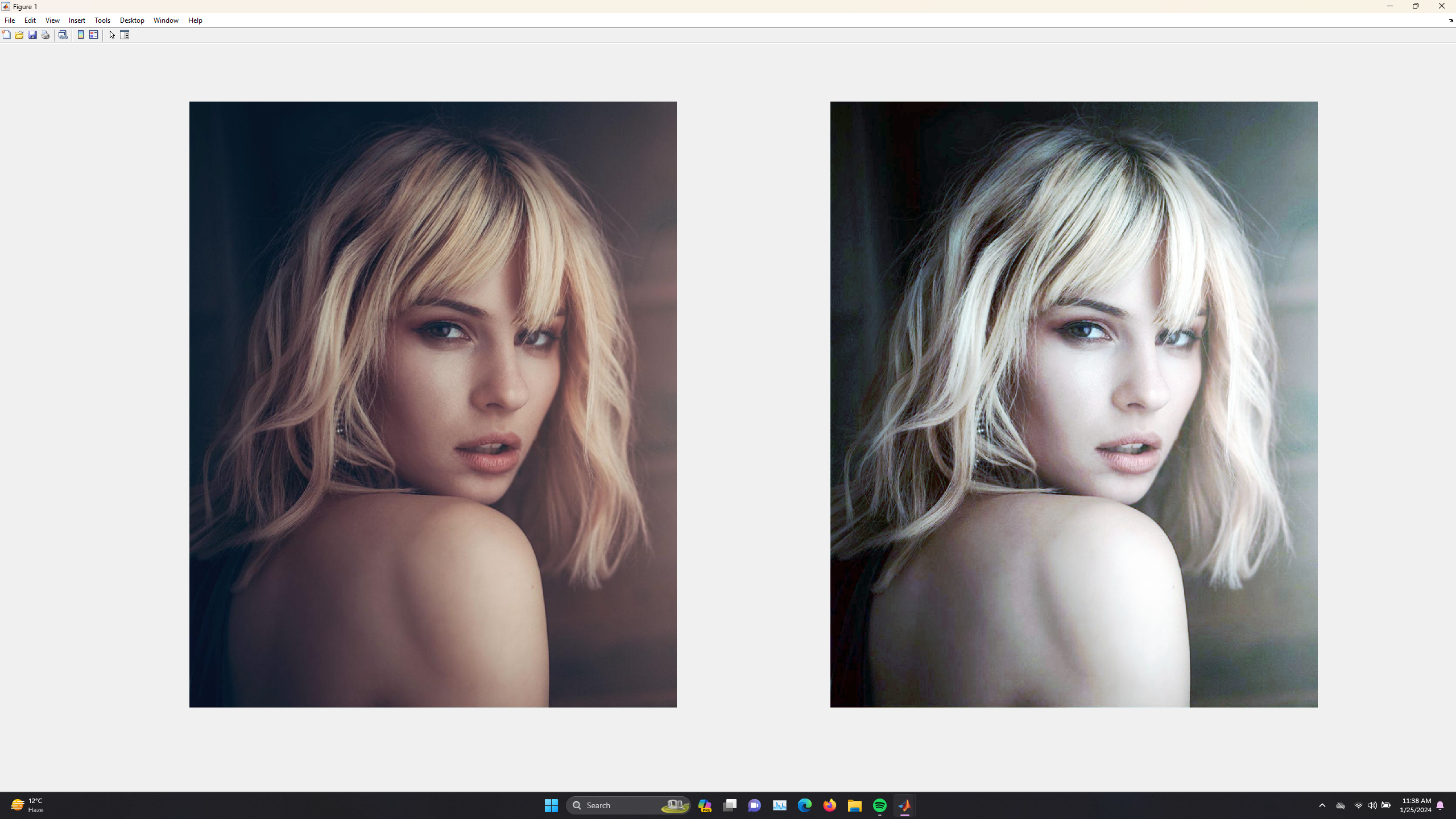The width and height of the screenshot is (1456, 819).
Task: Enable the Link Plot toggle
Action: point(63,35)
